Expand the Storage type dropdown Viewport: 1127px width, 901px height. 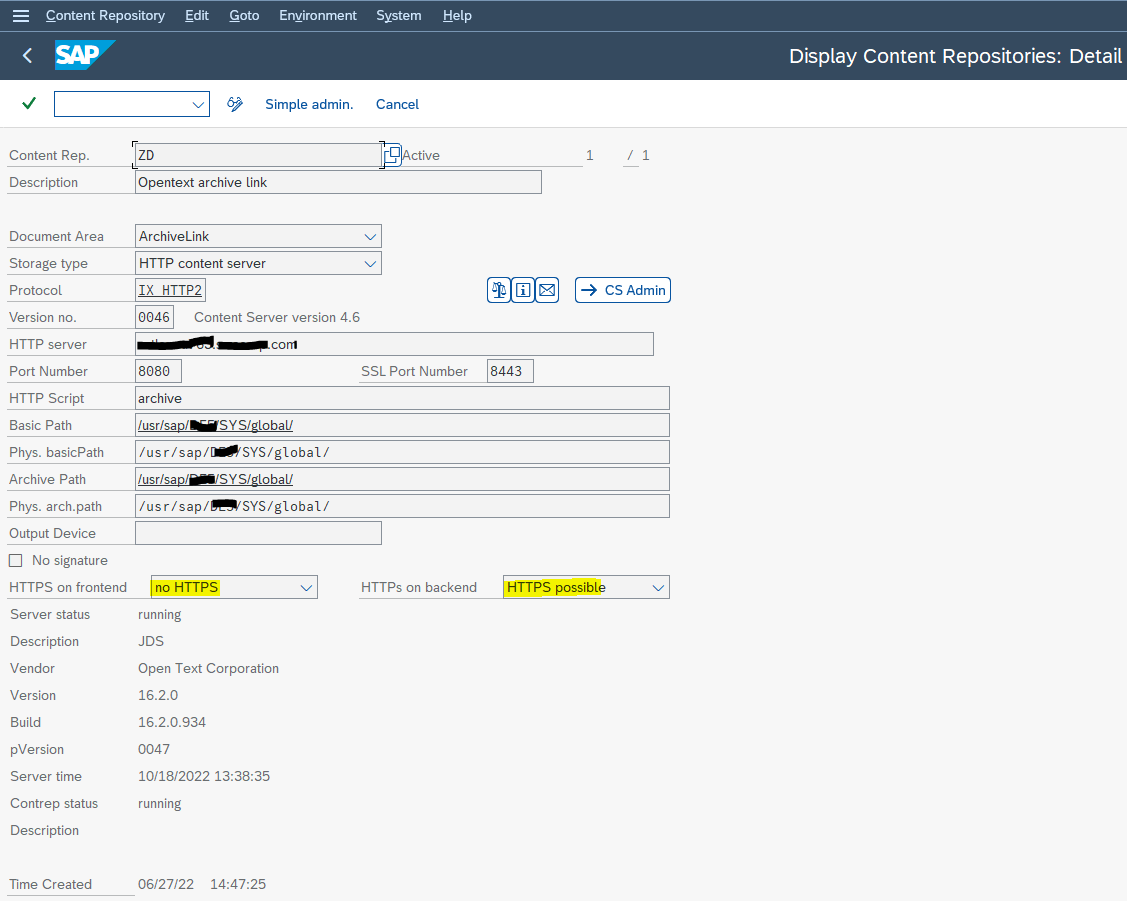click(370, 264)
